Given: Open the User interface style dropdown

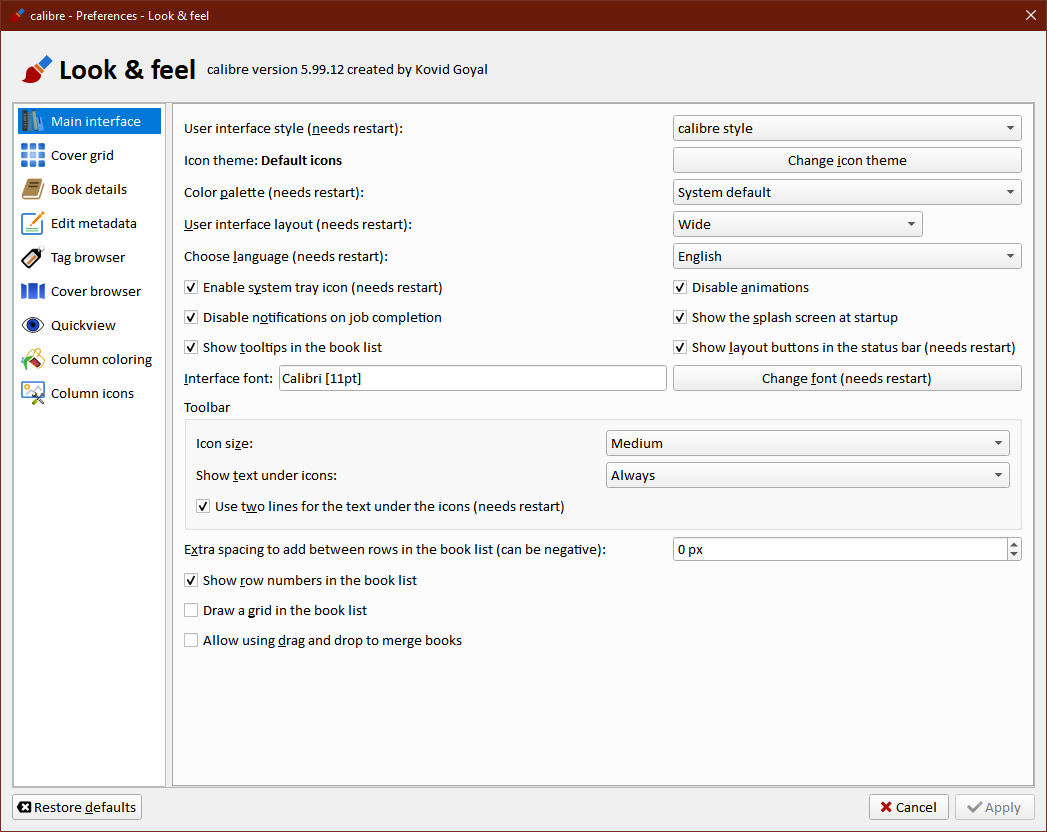Looking at the screenshot, I should pyautogui.click(x=846, y=128).
